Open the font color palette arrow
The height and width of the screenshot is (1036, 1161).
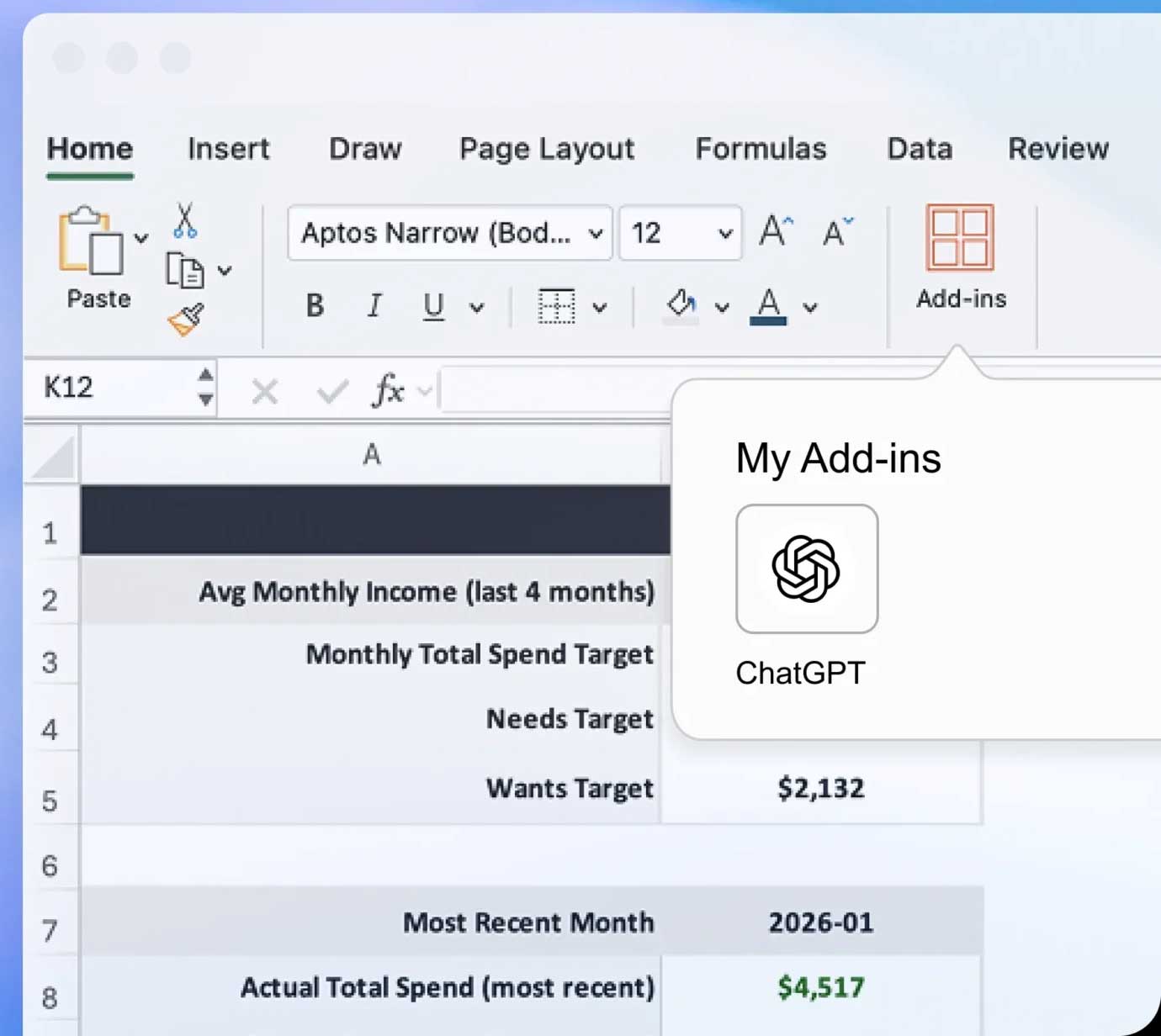point(810,308)
